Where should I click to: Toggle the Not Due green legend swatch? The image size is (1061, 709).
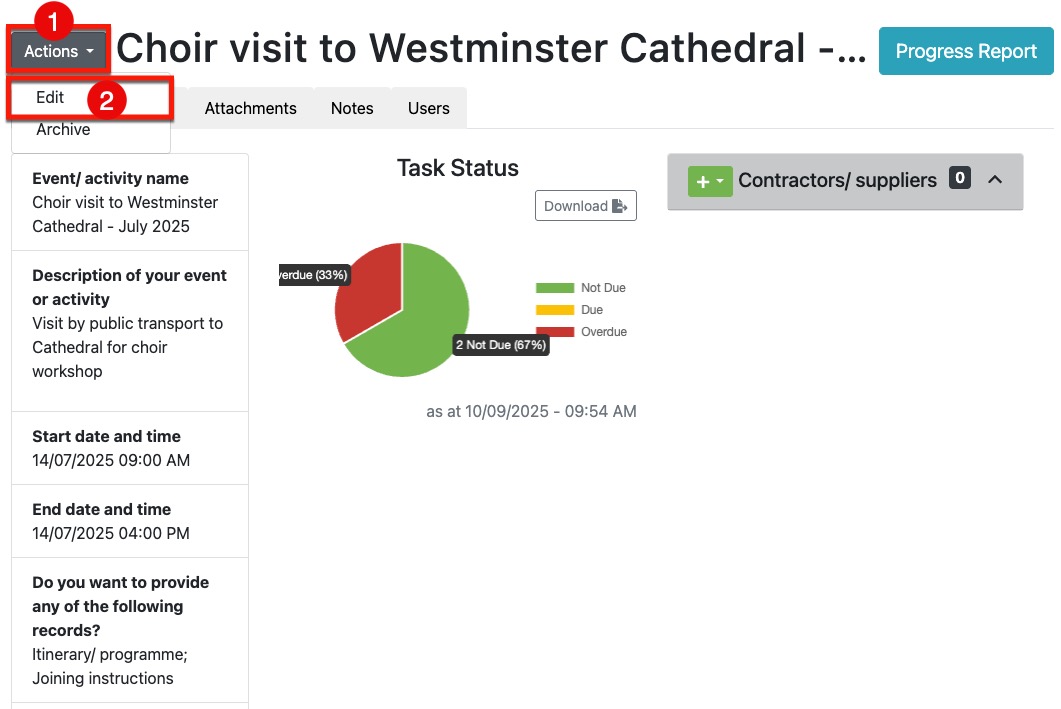click(x=555, y=288)
